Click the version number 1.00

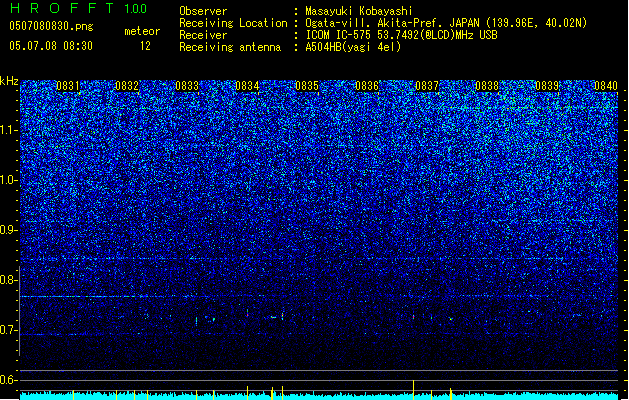(x=135, y=9)
